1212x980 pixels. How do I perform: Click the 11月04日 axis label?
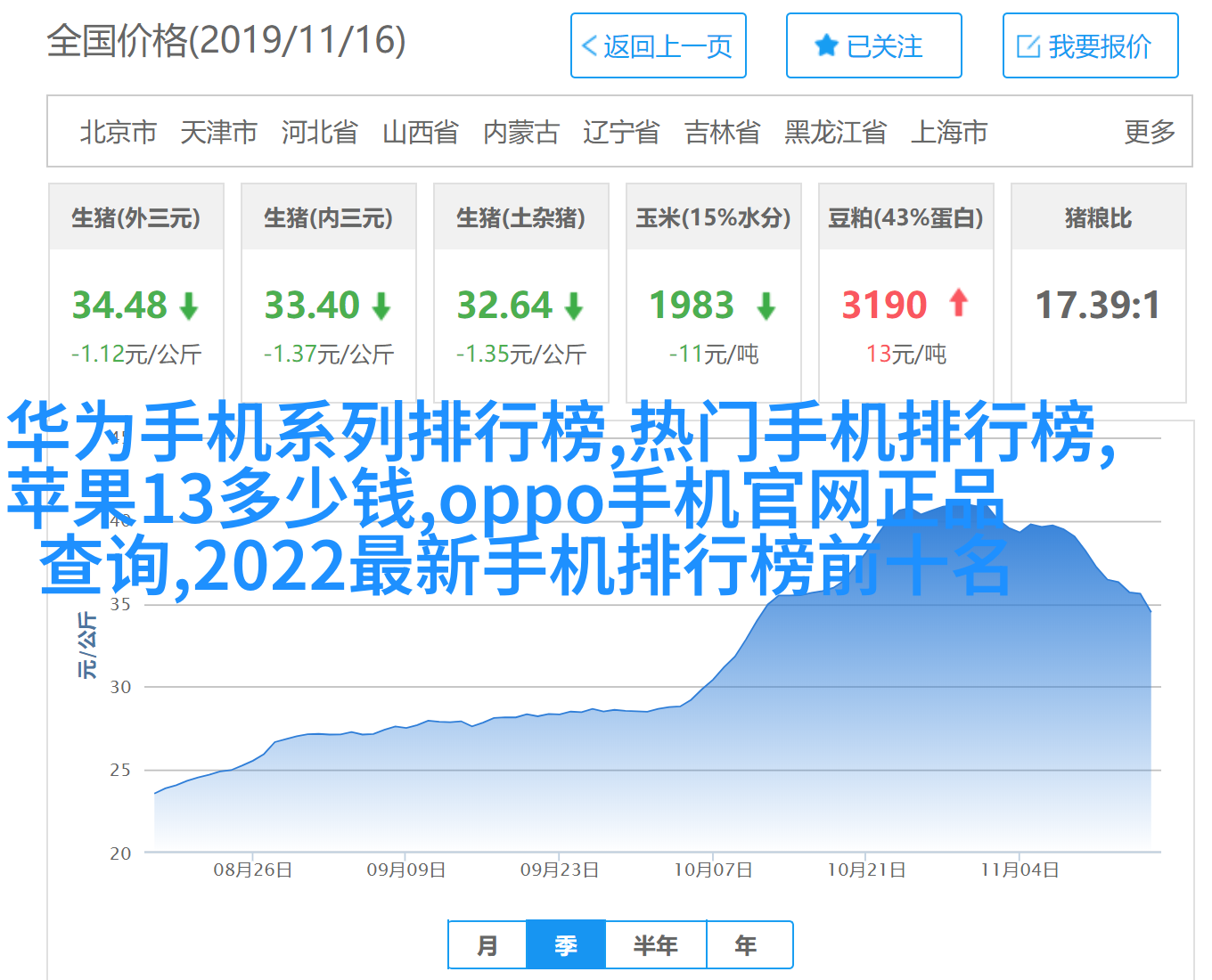coord(1020,870)
